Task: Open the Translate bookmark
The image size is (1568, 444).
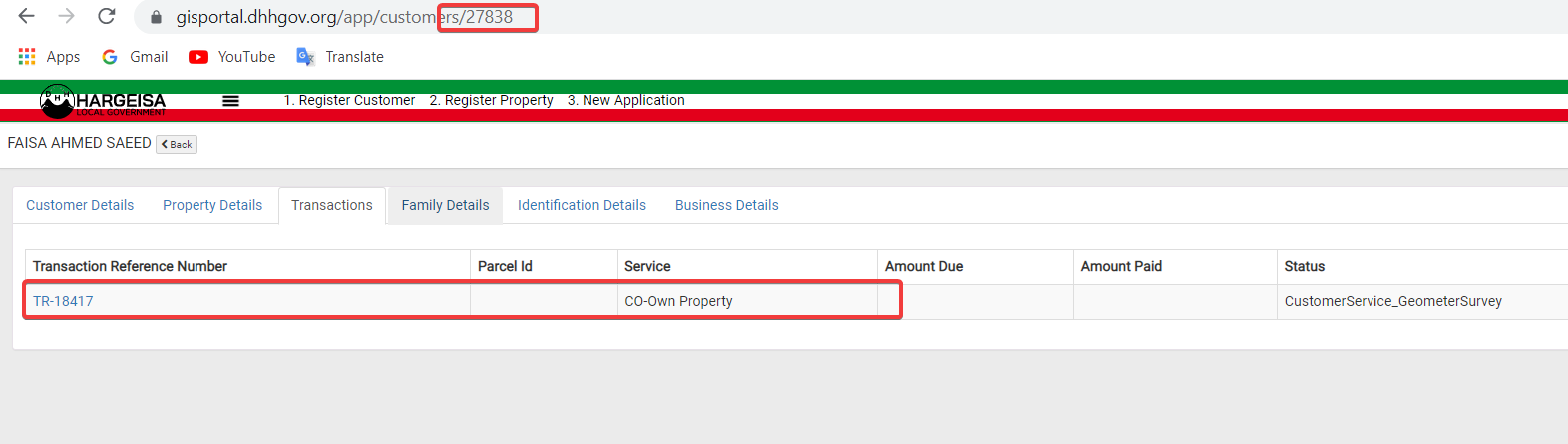Action: click(x=340, y=57)
